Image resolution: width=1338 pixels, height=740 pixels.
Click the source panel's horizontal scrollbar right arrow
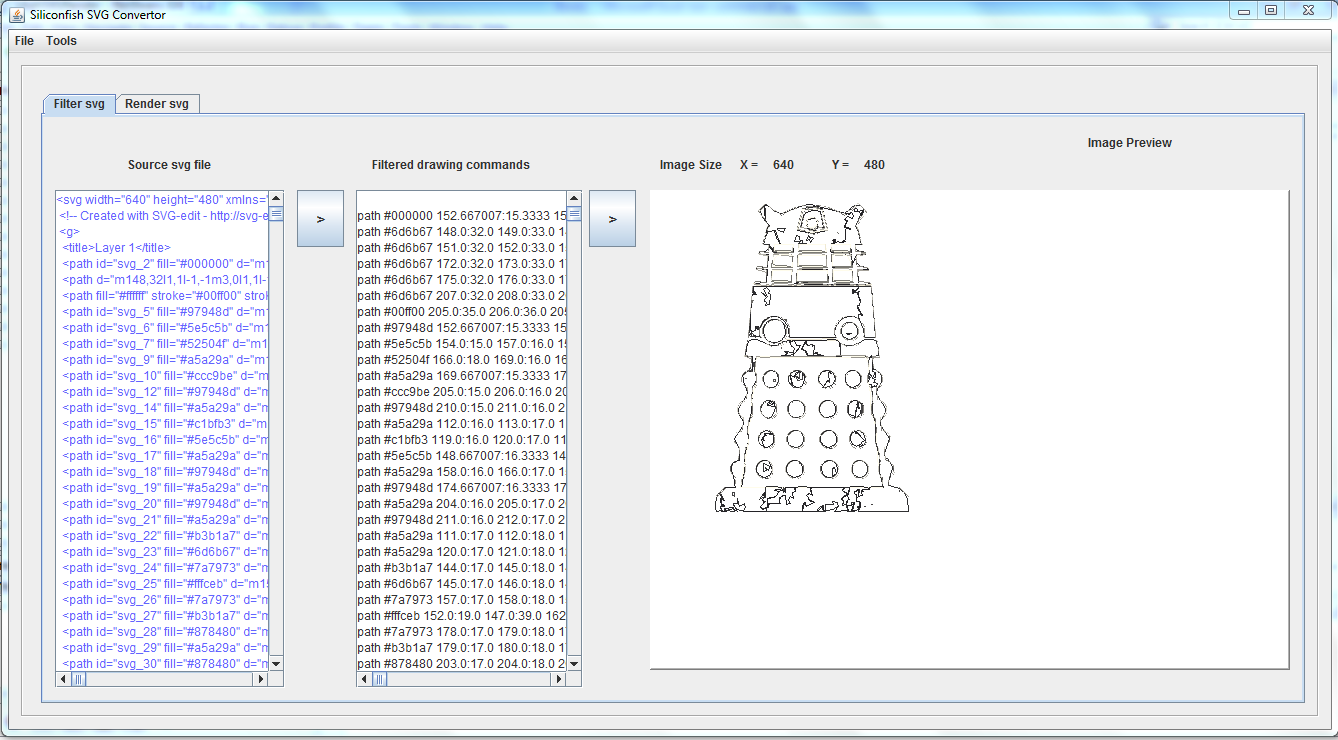[262, 679]
